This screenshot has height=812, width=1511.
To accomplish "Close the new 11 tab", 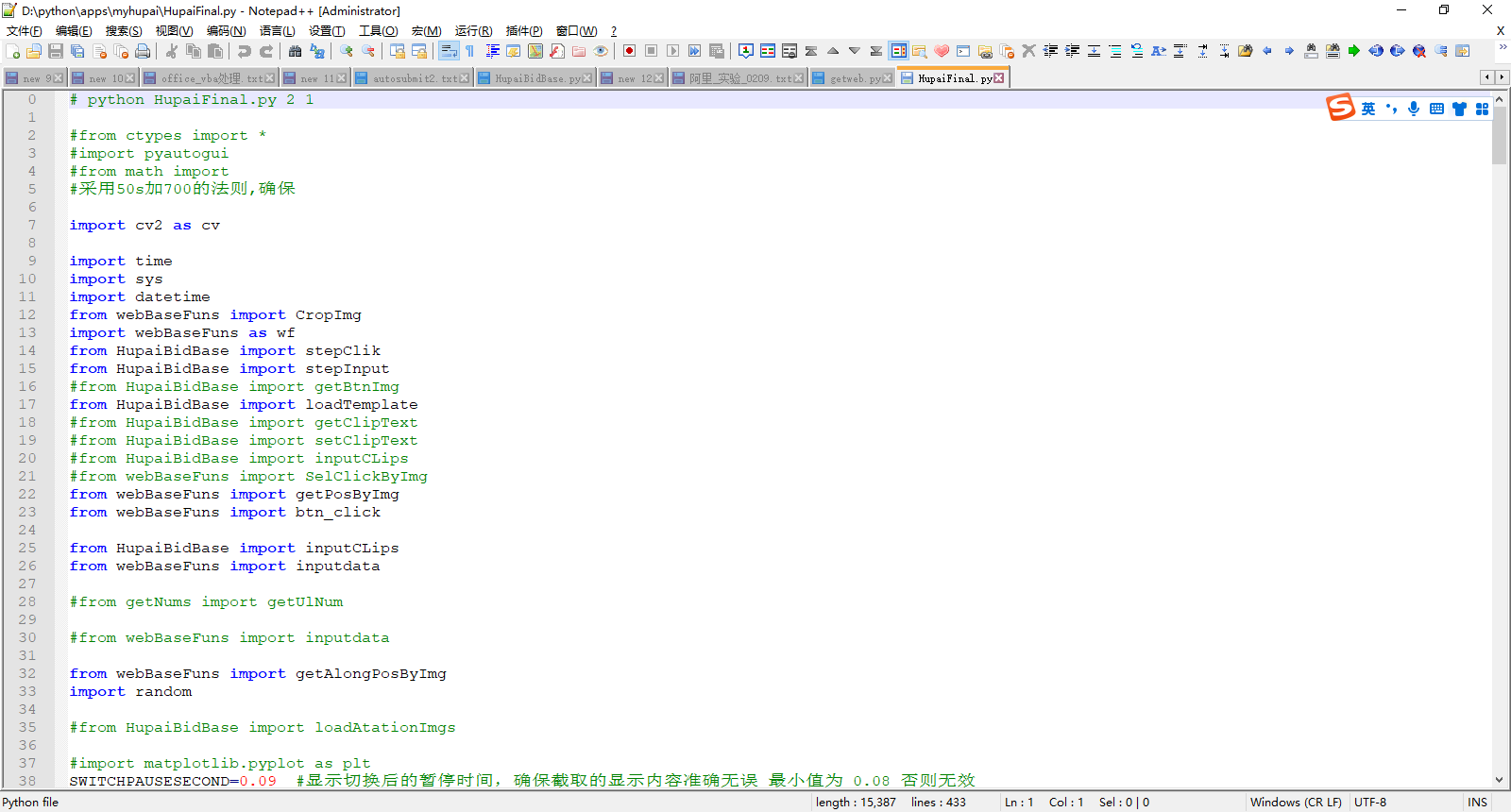I will 342,78.
